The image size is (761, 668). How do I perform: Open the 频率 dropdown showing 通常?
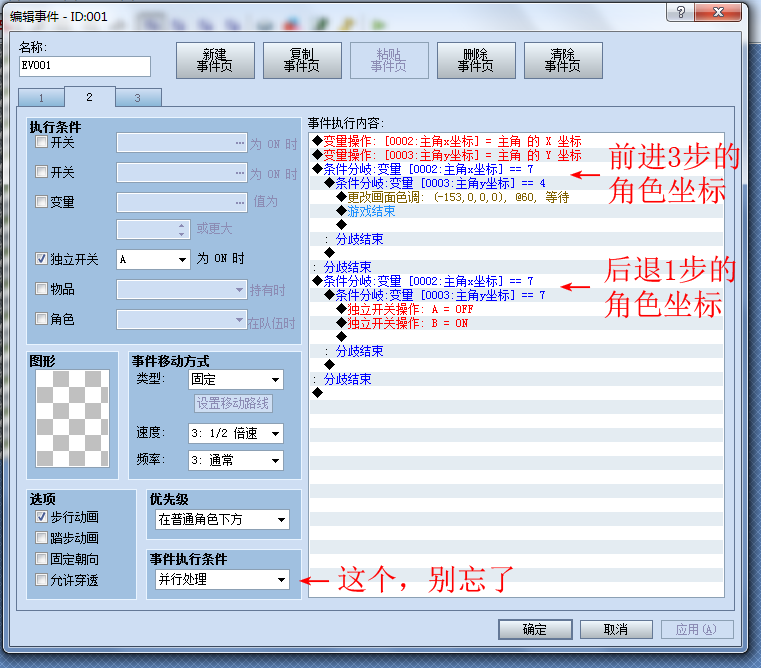(x=235, y=460)
